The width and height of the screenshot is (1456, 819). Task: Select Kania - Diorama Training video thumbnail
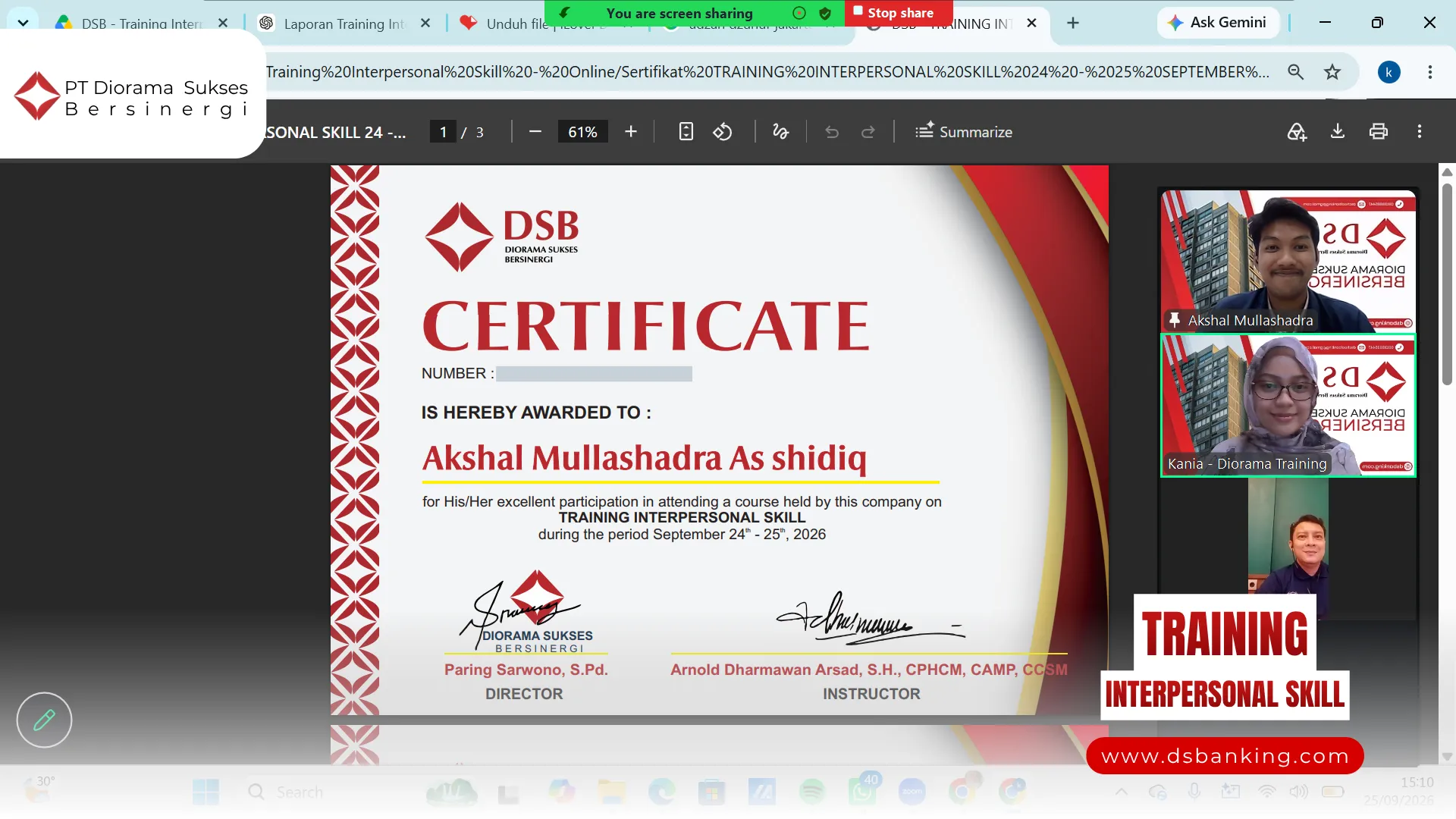(1288, 406)
